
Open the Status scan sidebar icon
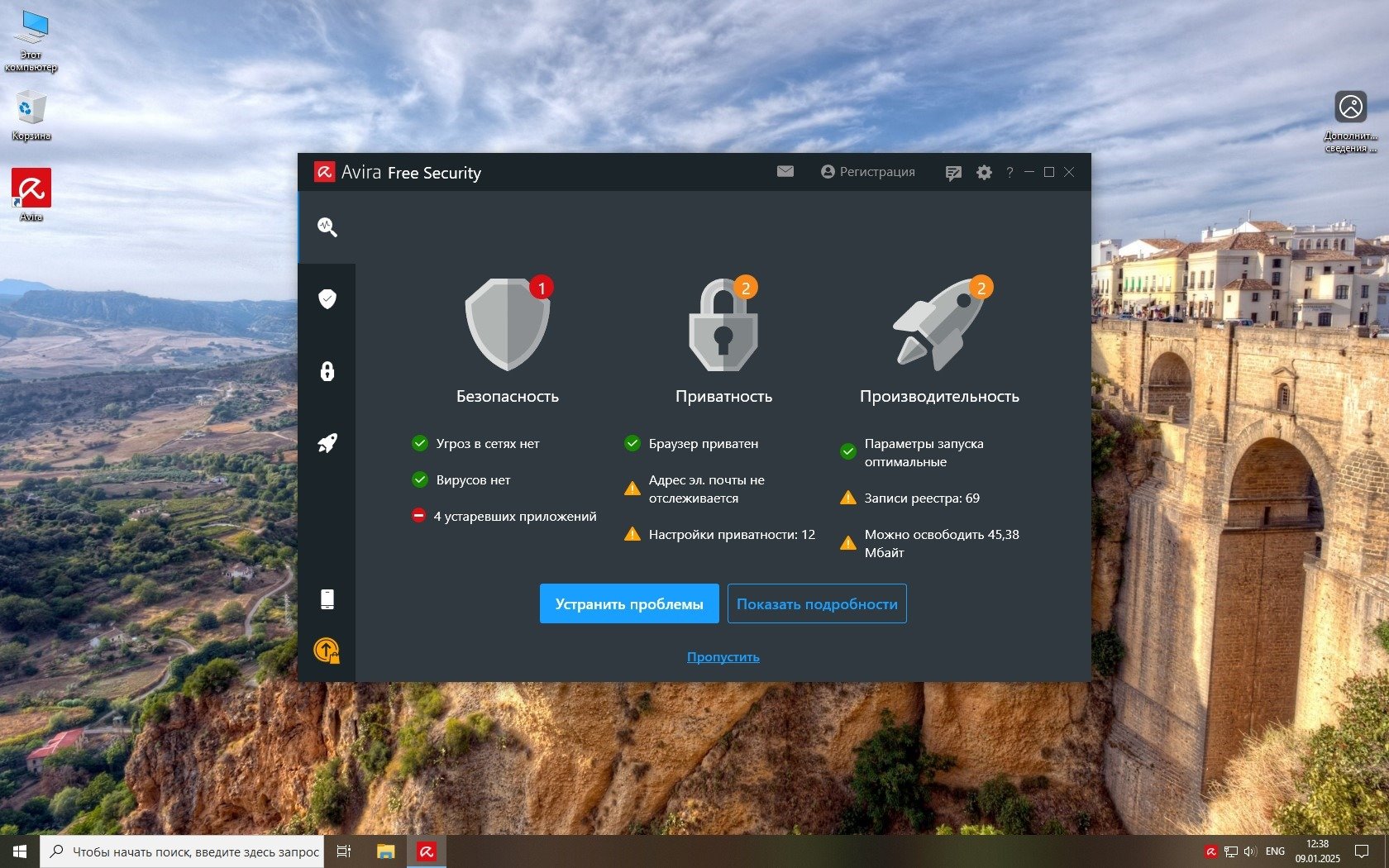click(327, 227)
